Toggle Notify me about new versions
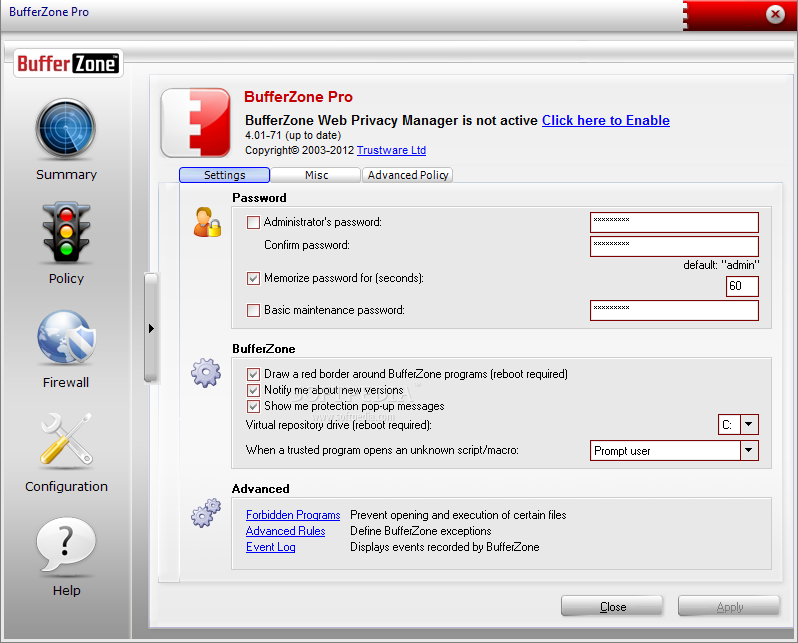Image resolution: width=798 pixels, height=643 pixels. pyautogui.click(x=253, y=390)
